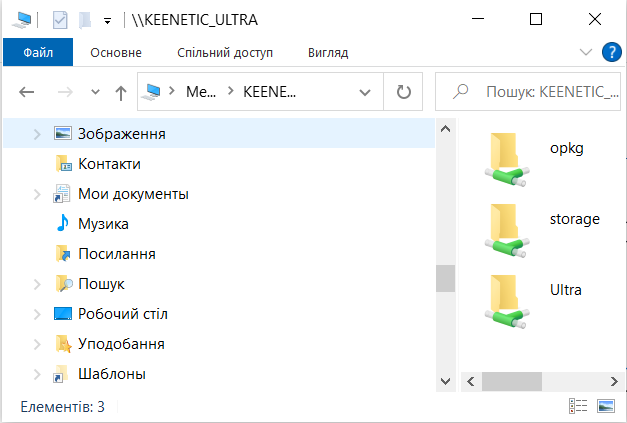Click navigation pane scroll up arrow
Screen dimensions: 627x423
tap(445, 129)
